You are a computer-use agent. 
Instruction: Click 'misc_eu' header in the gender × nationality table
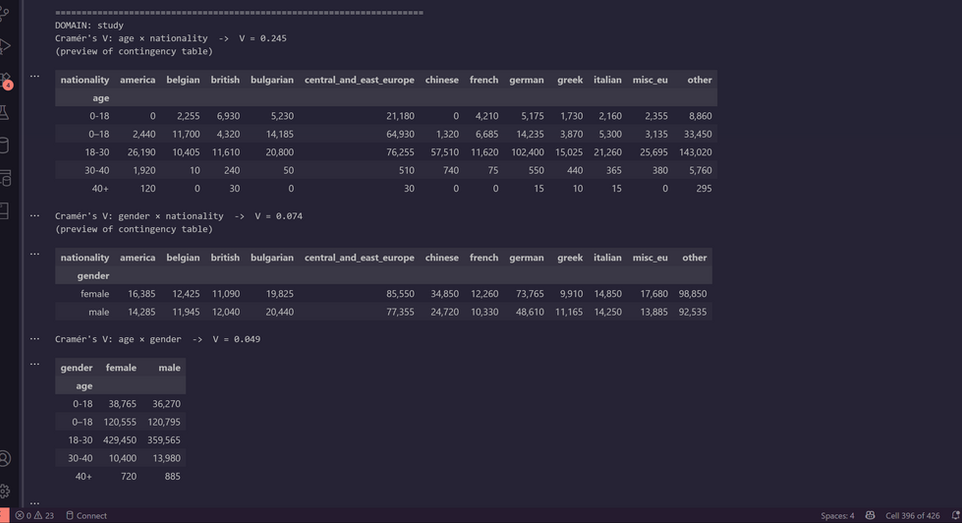(x=650, y=258)
